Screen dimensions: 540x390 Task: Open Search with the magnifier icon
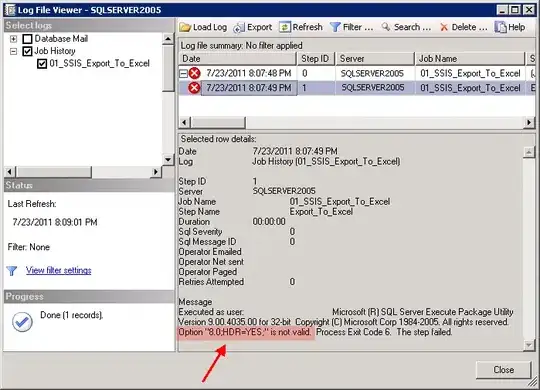386,27
